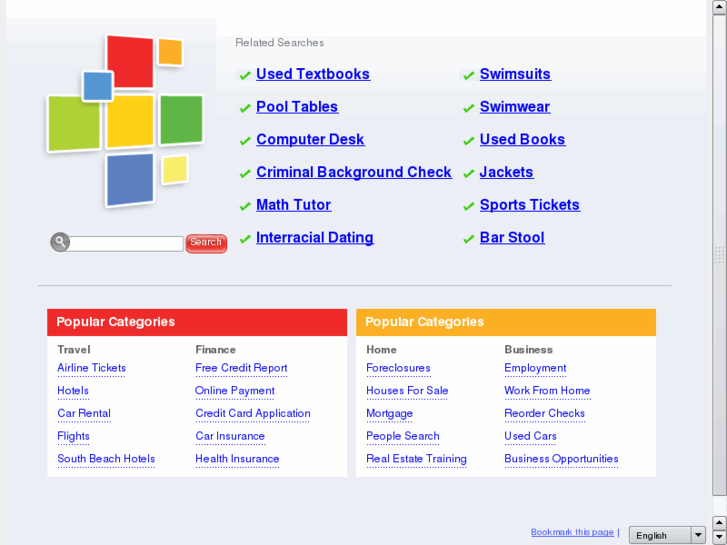
Task: Open the Swimwear link
Action: [515, 107]
